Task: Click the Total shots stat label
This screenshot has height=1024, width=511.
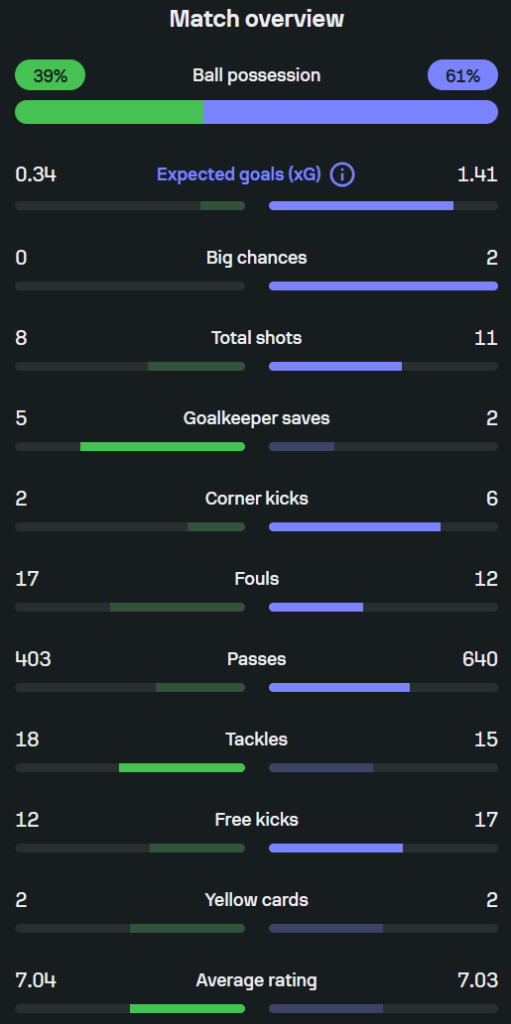Action: 256,338
